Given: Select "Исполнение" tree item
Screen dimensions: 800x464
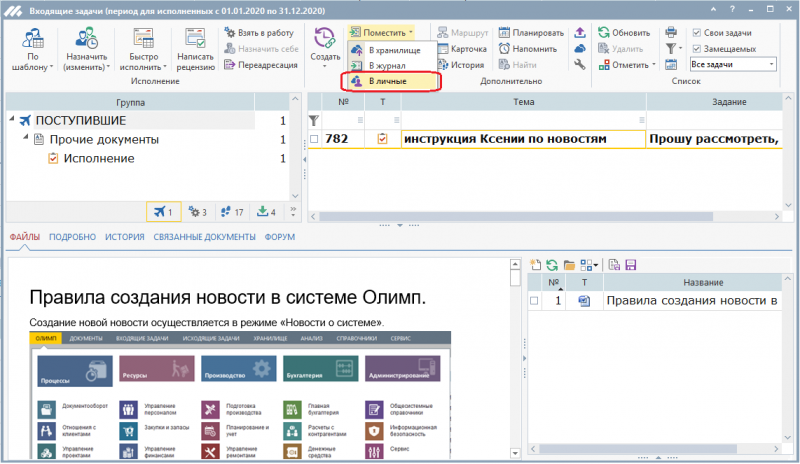Looking at the screenshot, I should tap(99, 158).
